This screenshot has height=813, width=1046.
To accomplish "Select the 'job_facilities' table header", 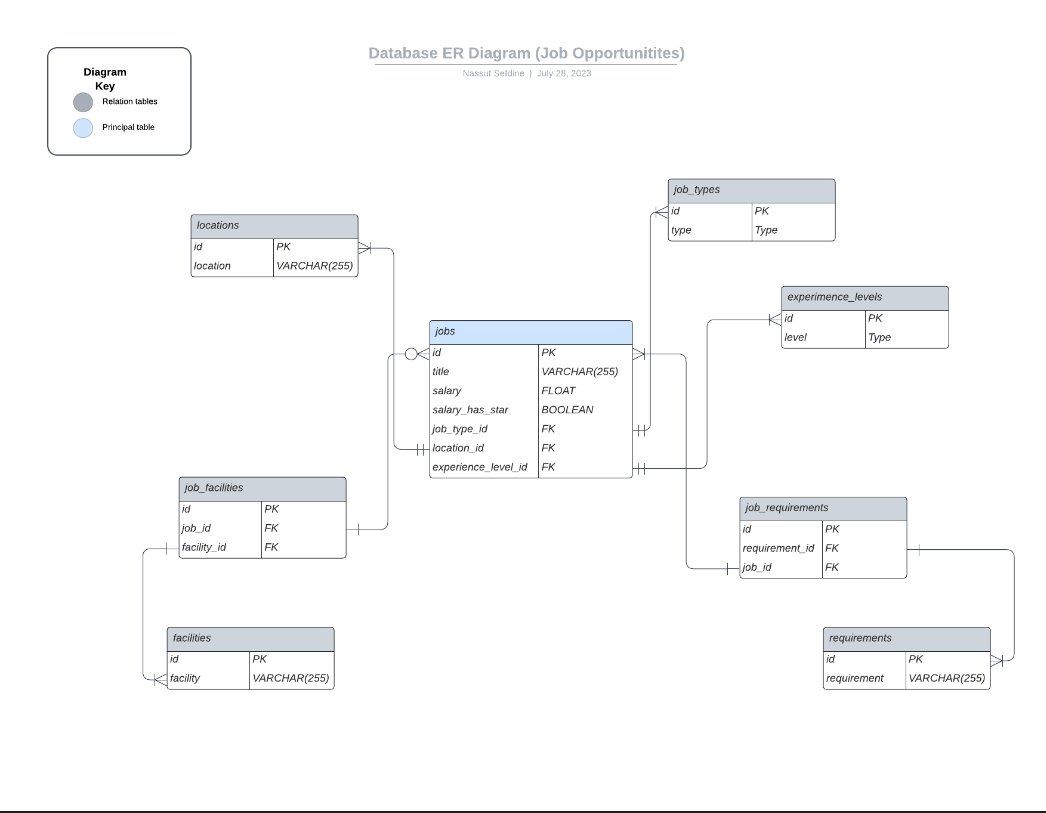I will click(262, 489).
